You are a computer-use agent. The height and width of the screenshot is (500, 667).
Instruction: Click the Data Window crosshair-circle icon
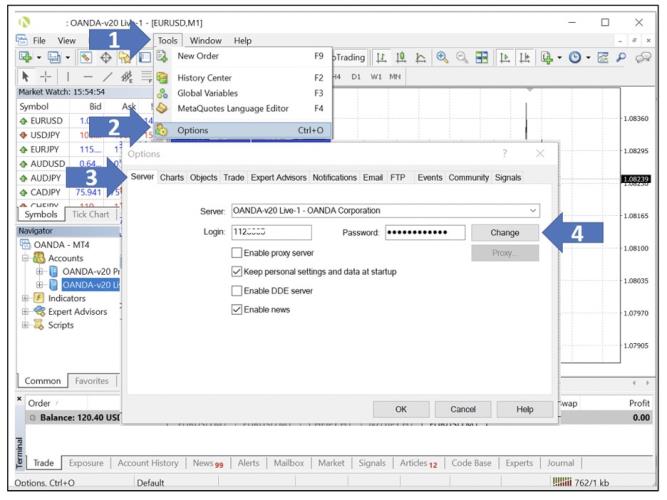(105, 57)
